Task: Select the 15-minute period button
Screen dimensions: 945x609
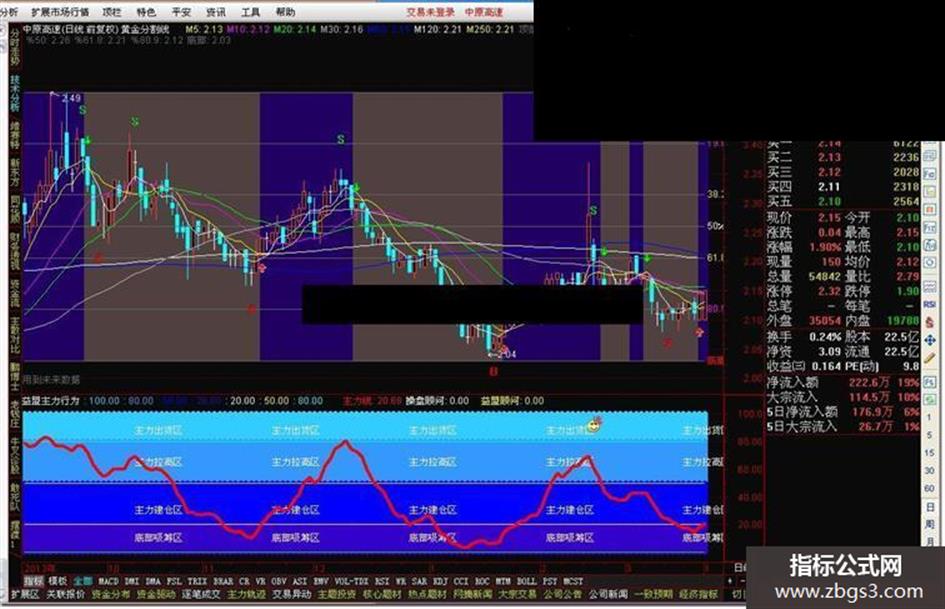Action: [x=930, y=453]
